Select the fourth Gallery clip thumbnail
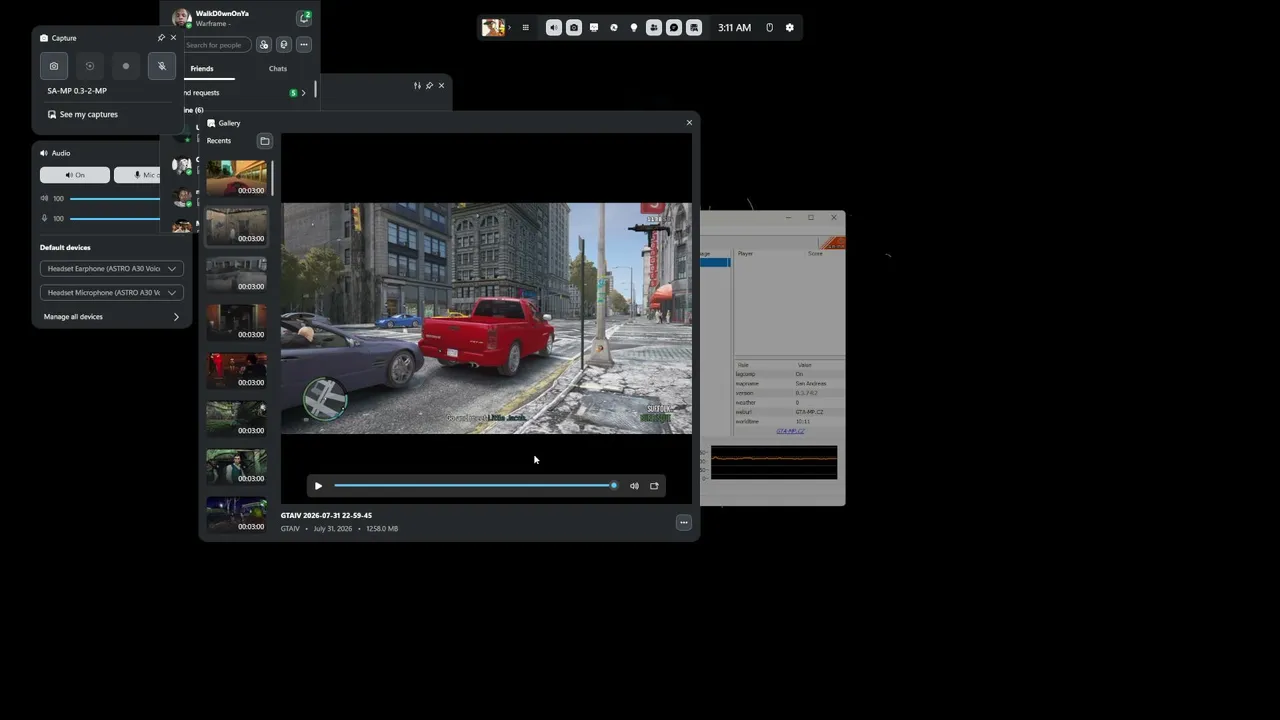This screenshot has height=720, width=1280. tap(236, 322)
